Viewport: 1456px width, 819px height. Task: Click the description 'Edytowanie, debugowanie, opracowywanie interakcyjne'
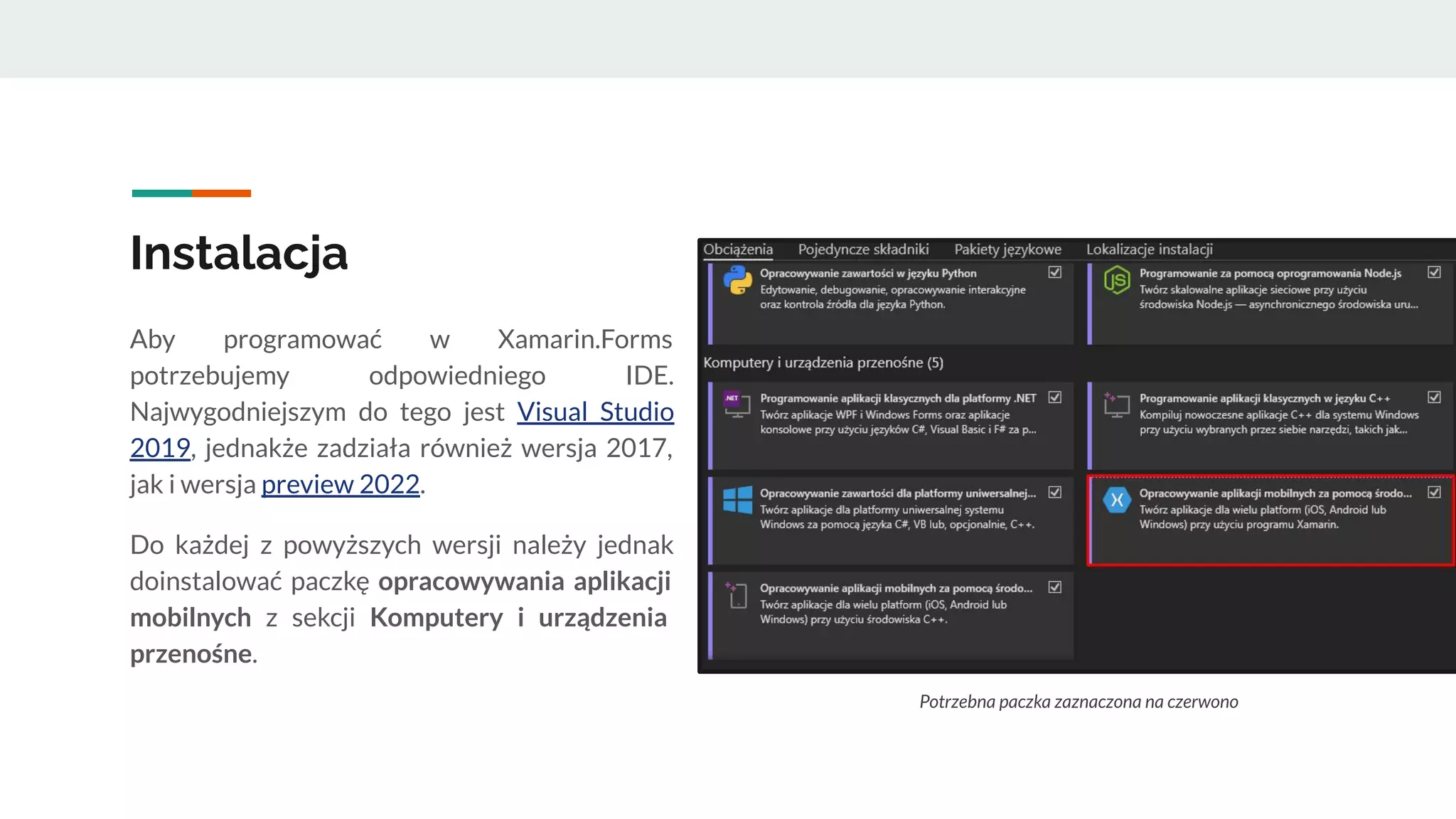tap(893, 297)
